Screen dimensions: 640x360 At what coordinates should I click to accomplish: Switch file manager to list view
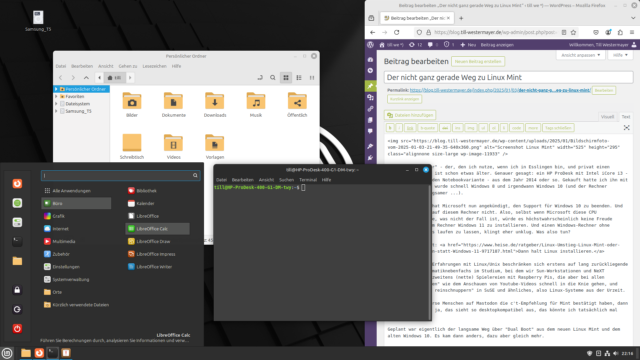pyautogui.click(x=299, y=78)
